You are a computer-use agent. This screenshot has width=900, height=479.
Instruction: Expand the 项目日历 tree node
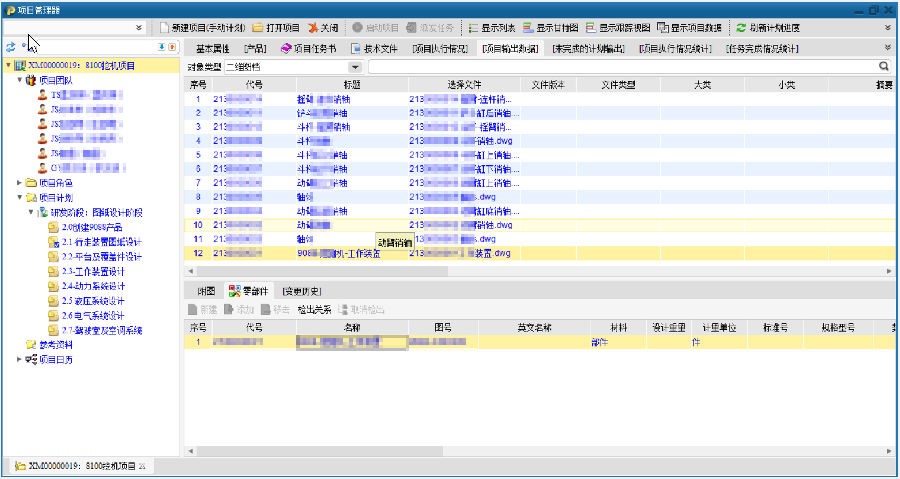point(20,359)
